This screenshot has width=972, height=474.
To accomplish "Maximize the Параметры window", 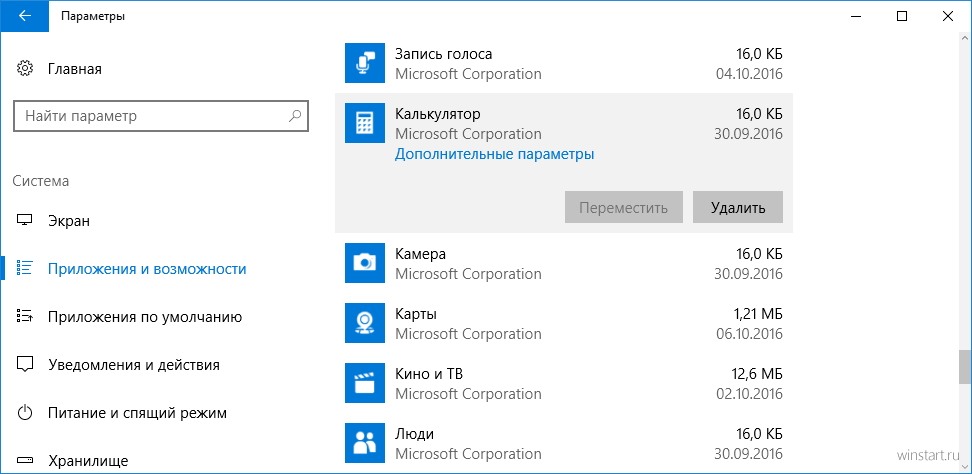I will tap(903, 16).
